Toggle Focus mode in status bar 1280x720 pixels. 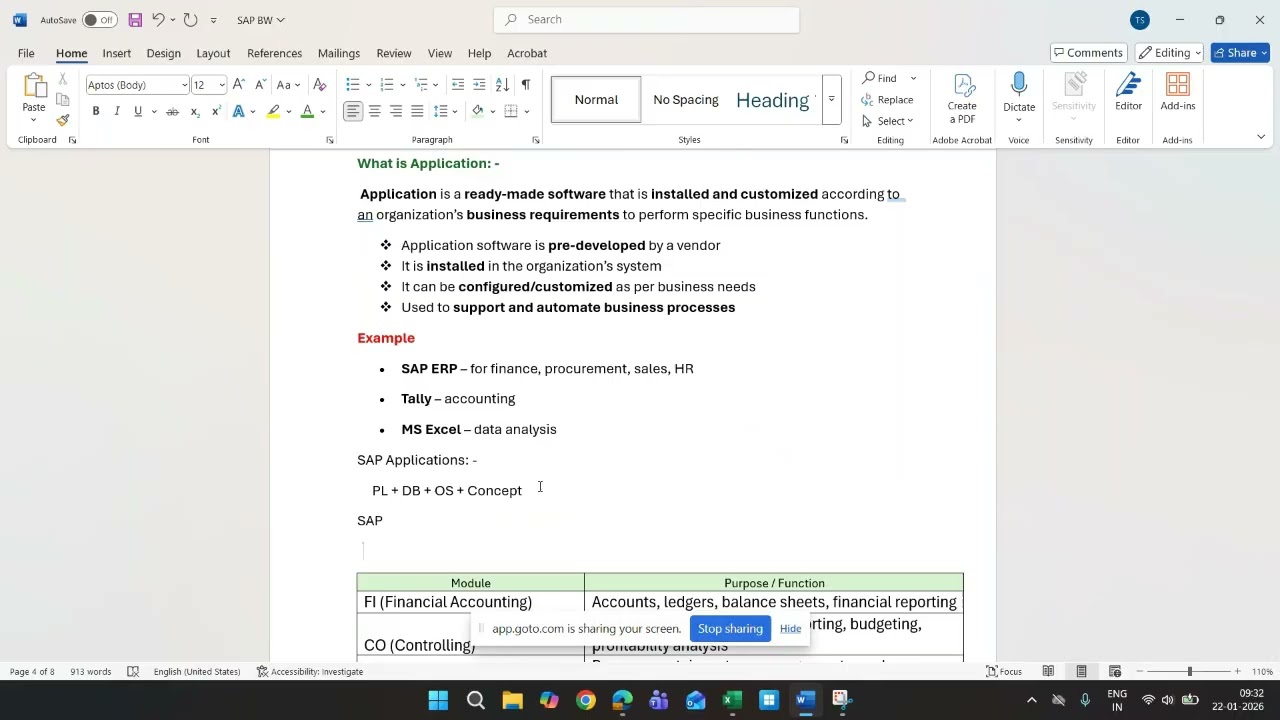(x=1004, y=671)
